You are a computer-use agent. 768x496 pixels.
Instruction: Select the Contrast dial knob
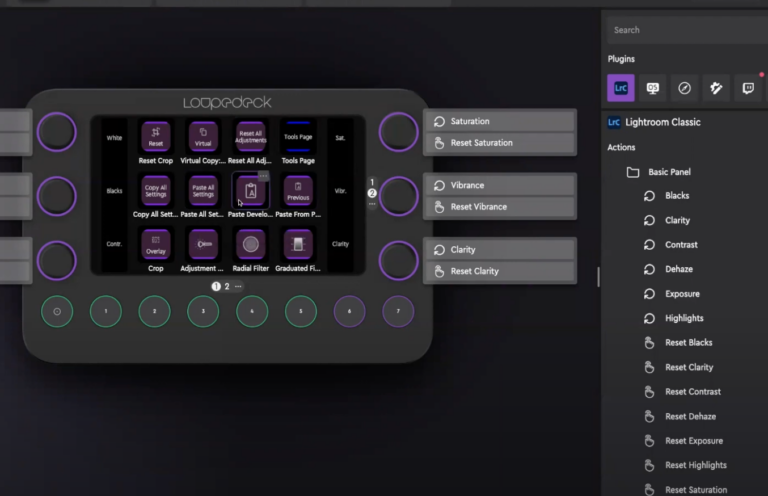pos(57,260)
